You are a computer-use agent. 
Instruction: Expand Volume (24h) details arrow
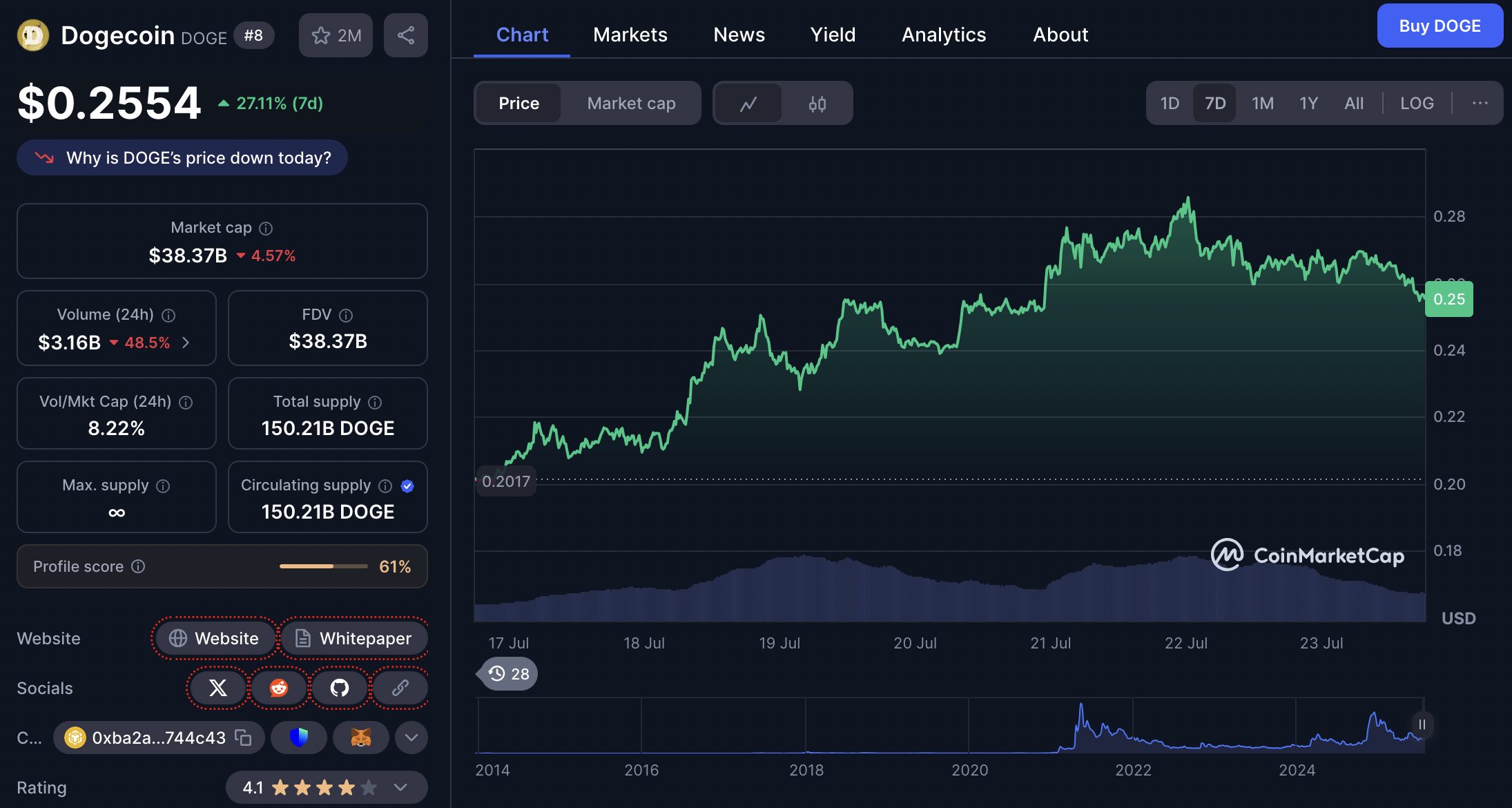pos(186,343)
